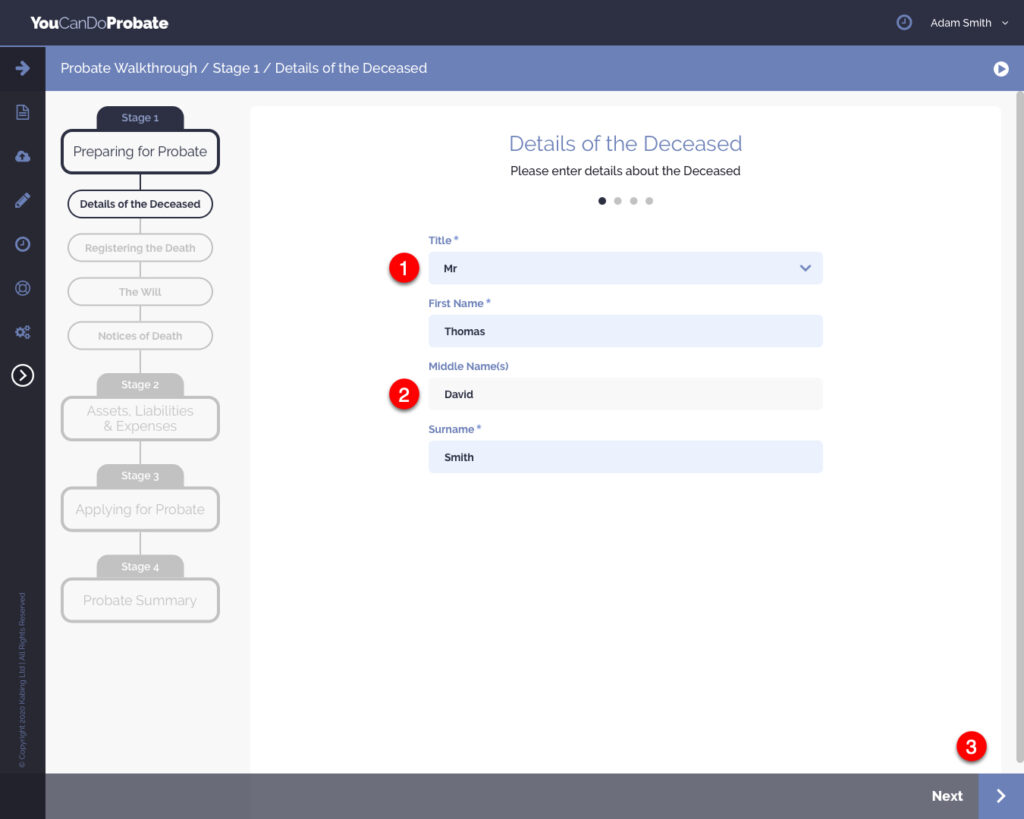Click the Surname field containing Smith
This screenshot has width=1024, height=819.
(625, 457)
